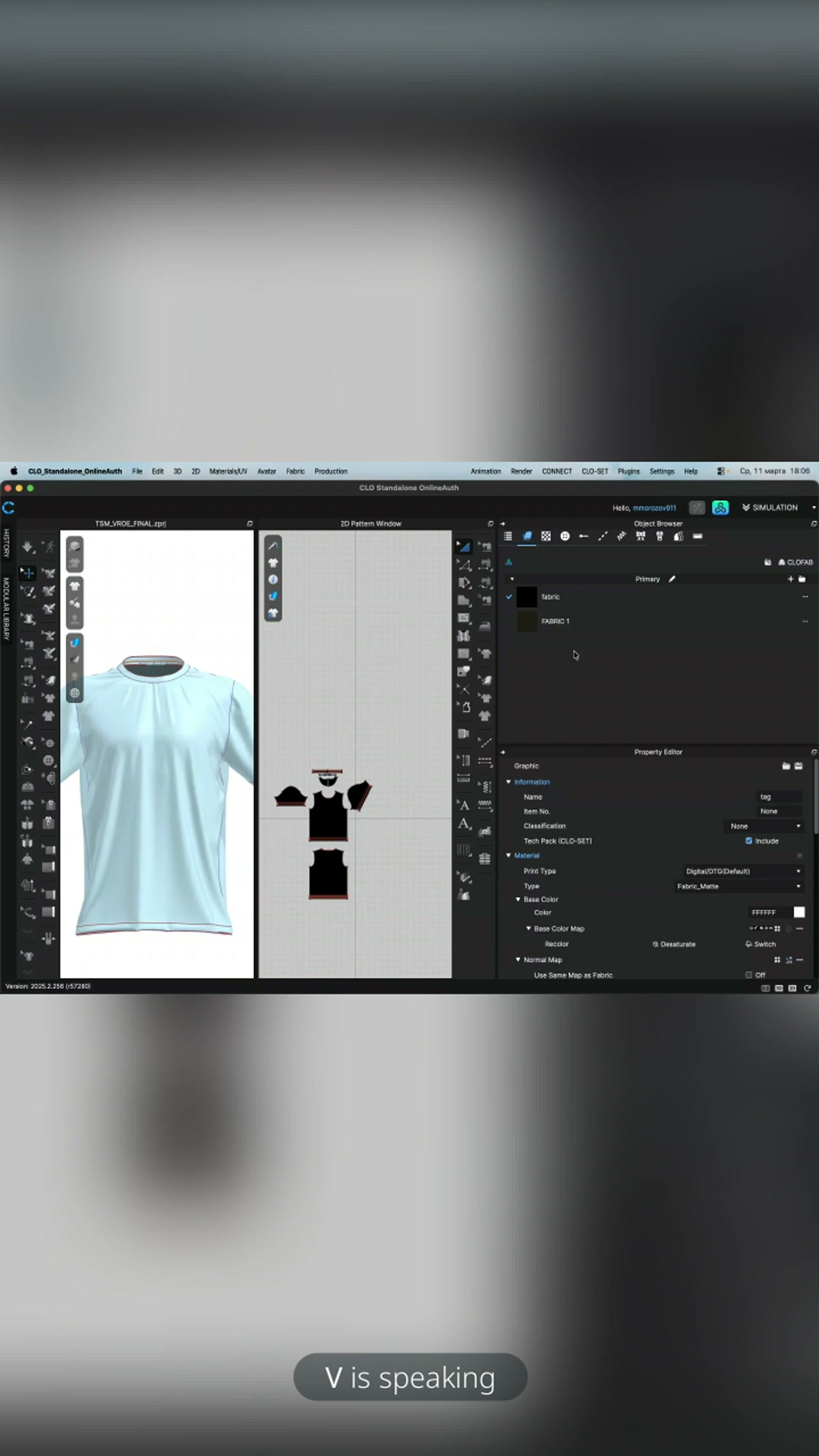
Task: Select the Select/Move tool in 3D toolbar
Action: coord(27,573)
